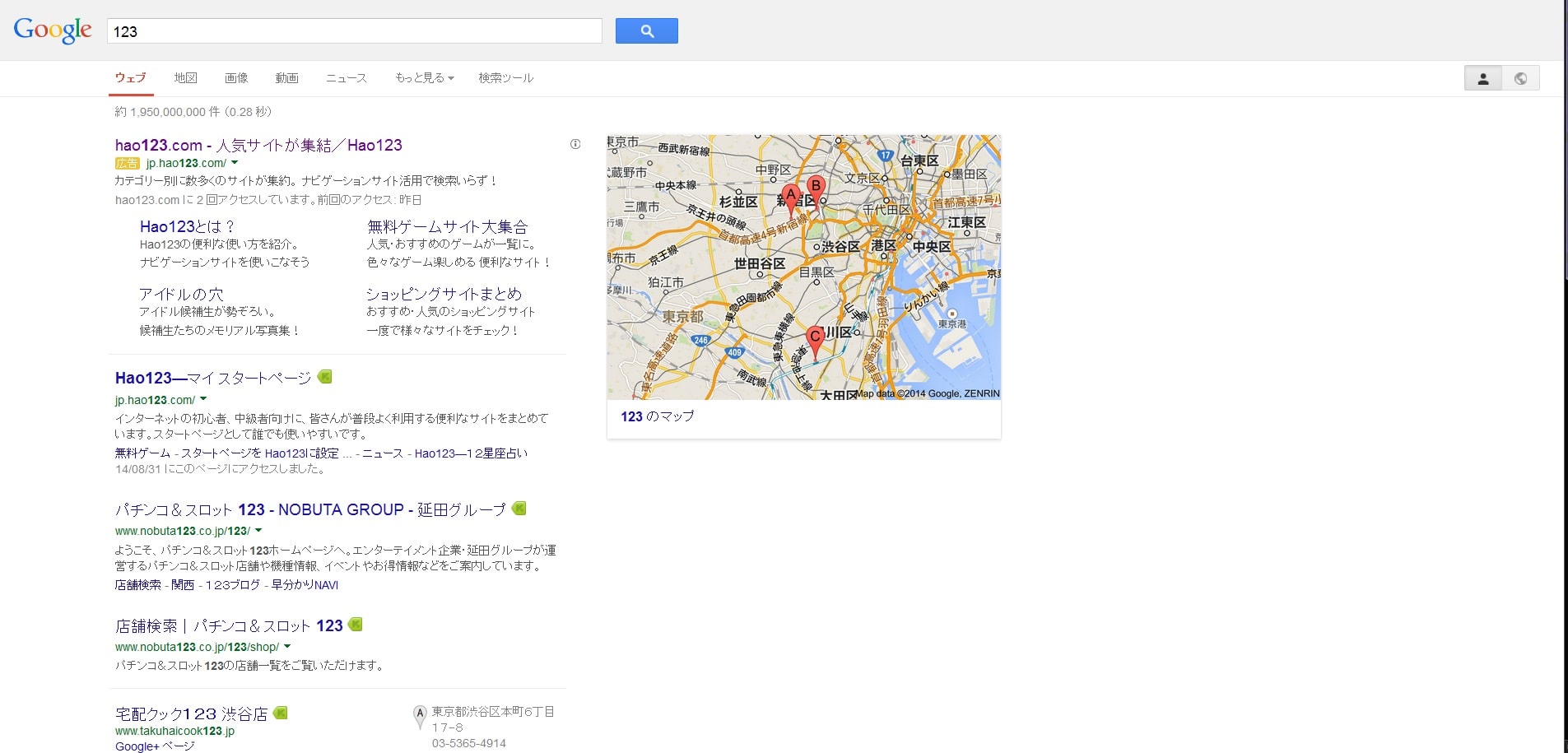Click the Hao123—12星座占い sublink

[x=471, y=453]
